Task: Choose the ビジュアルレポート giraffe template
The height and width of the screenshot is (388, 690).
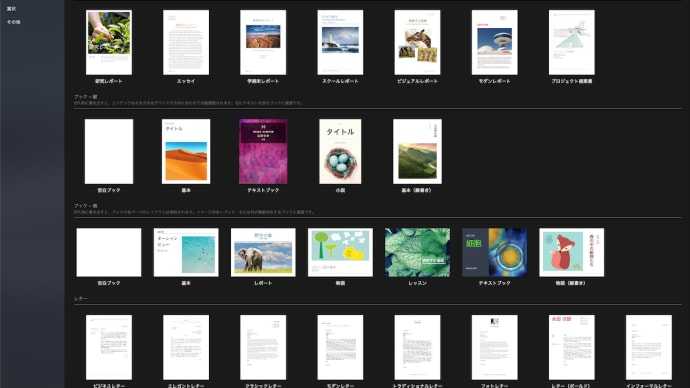Action: tap(418, 42)
